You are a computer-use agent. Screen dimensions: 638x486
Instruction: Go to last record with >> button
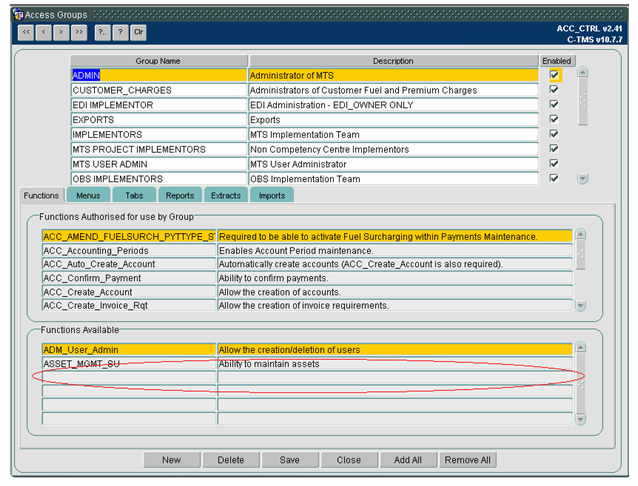coord(79,32)
